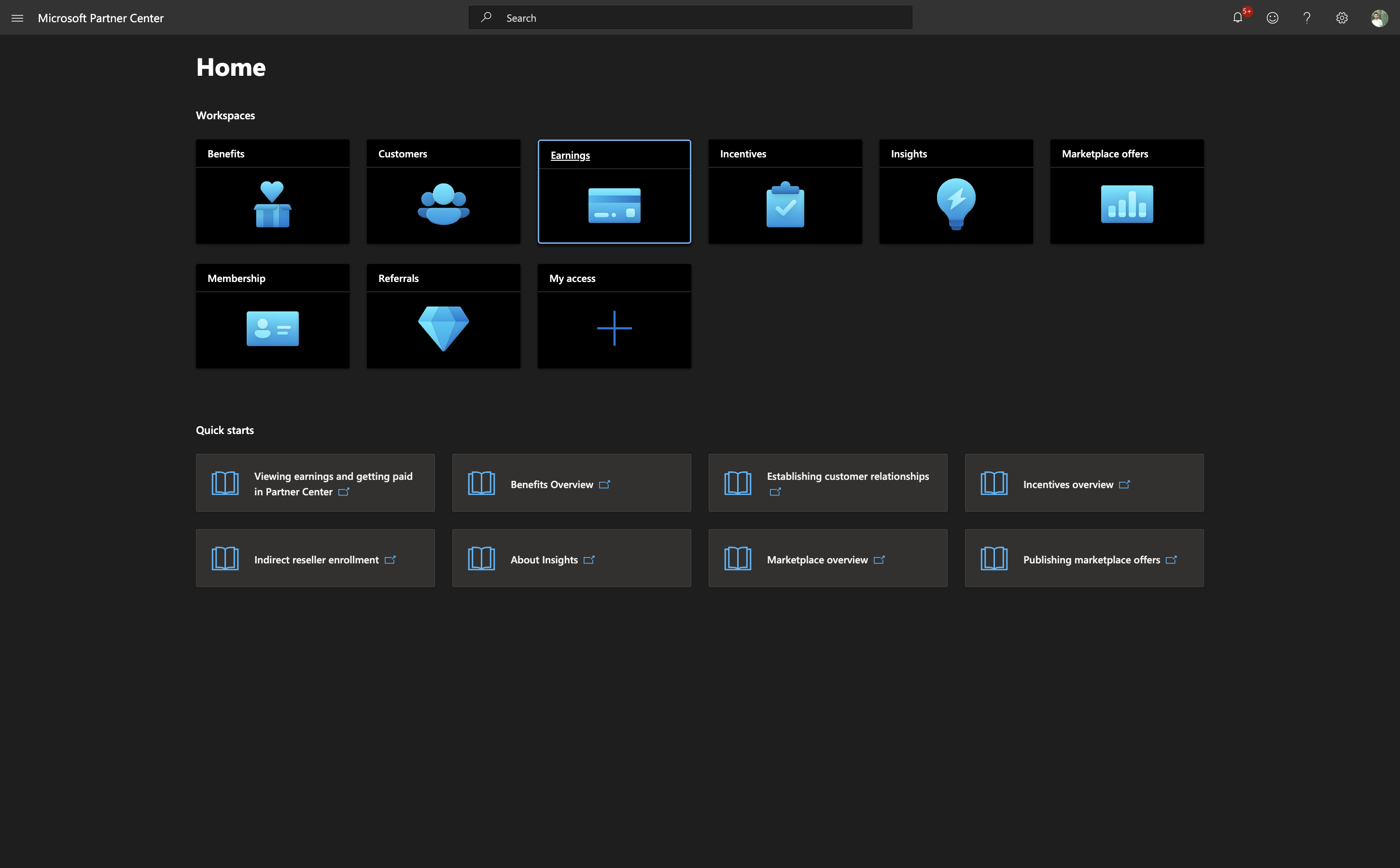The image size is (1400, 868).
Task: Open Indirect reseller enrollment quick start
Action: 315,559
